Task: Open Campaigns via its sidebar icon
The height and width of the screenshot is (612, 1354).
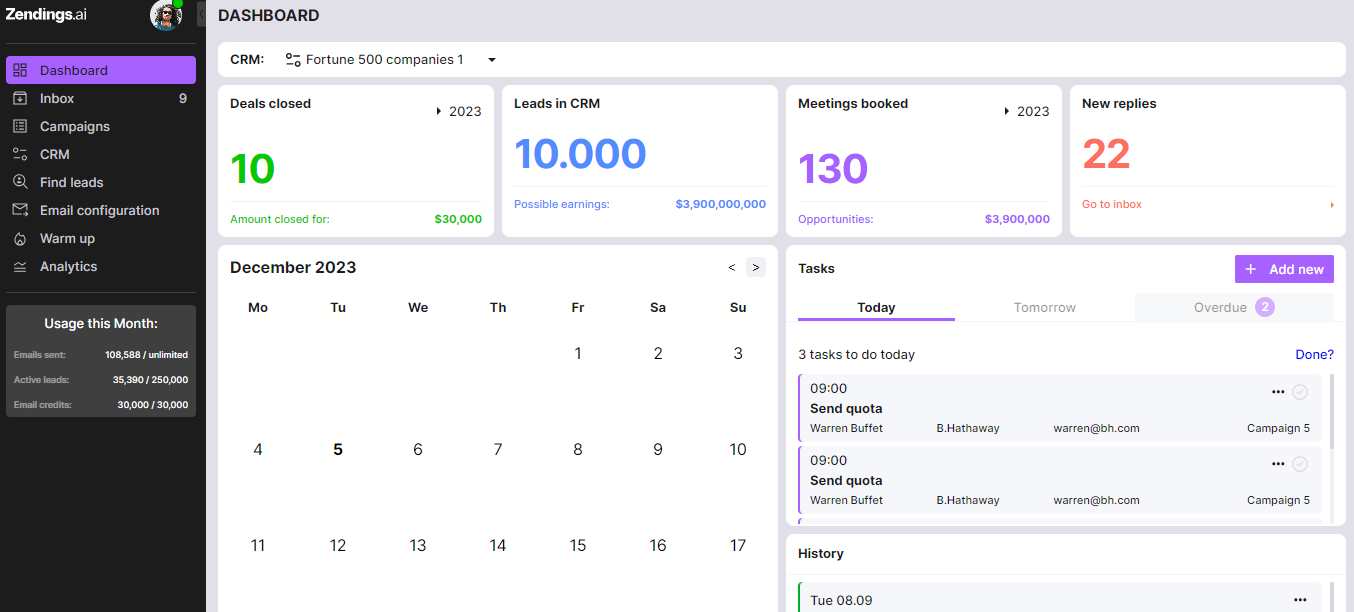Action: click(x=20, y=127)
